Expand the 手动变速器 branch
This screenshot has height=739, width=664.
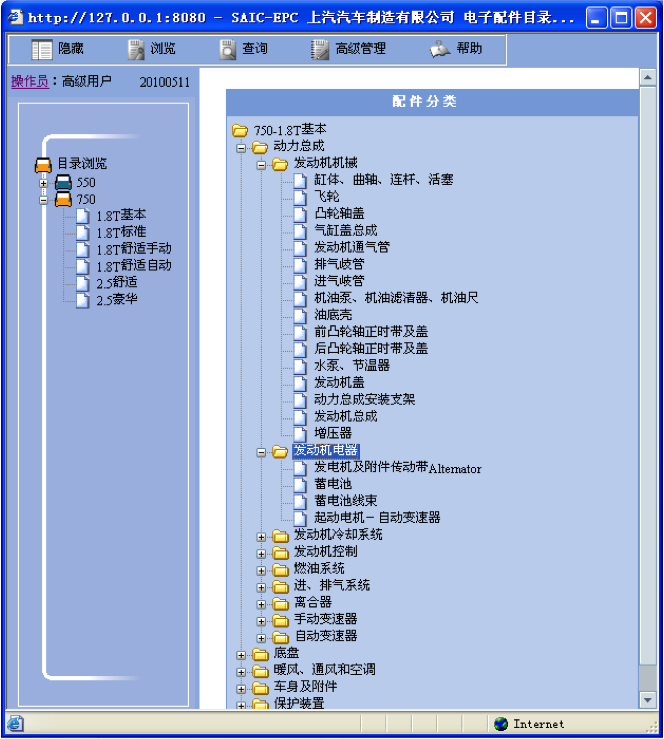pos(261,622)
